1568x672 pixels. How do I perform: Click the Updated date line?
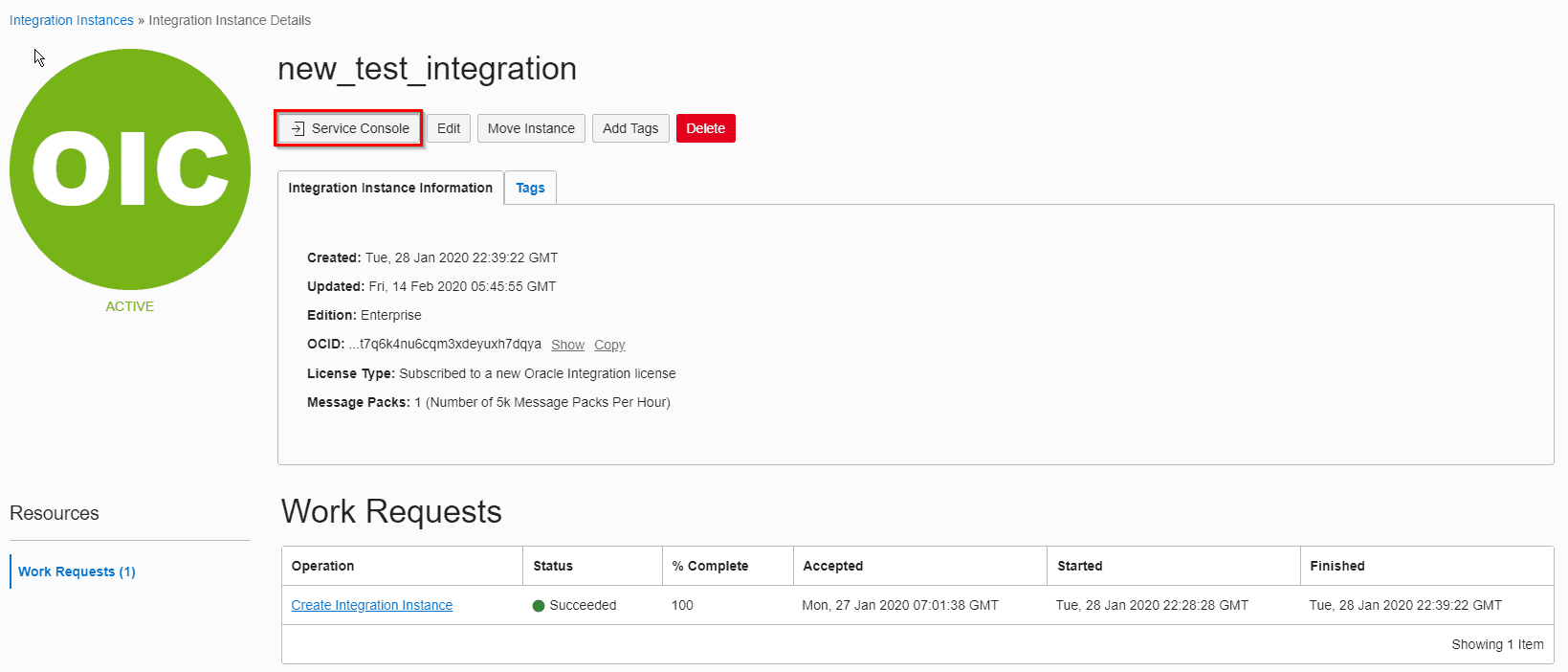(431, 286)
